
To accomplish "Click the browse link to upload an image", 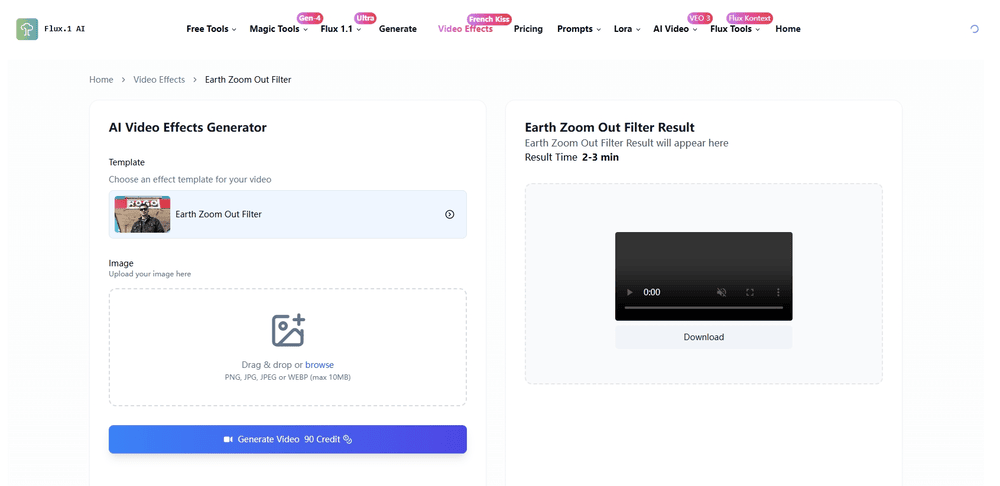I will coord(319,365).
